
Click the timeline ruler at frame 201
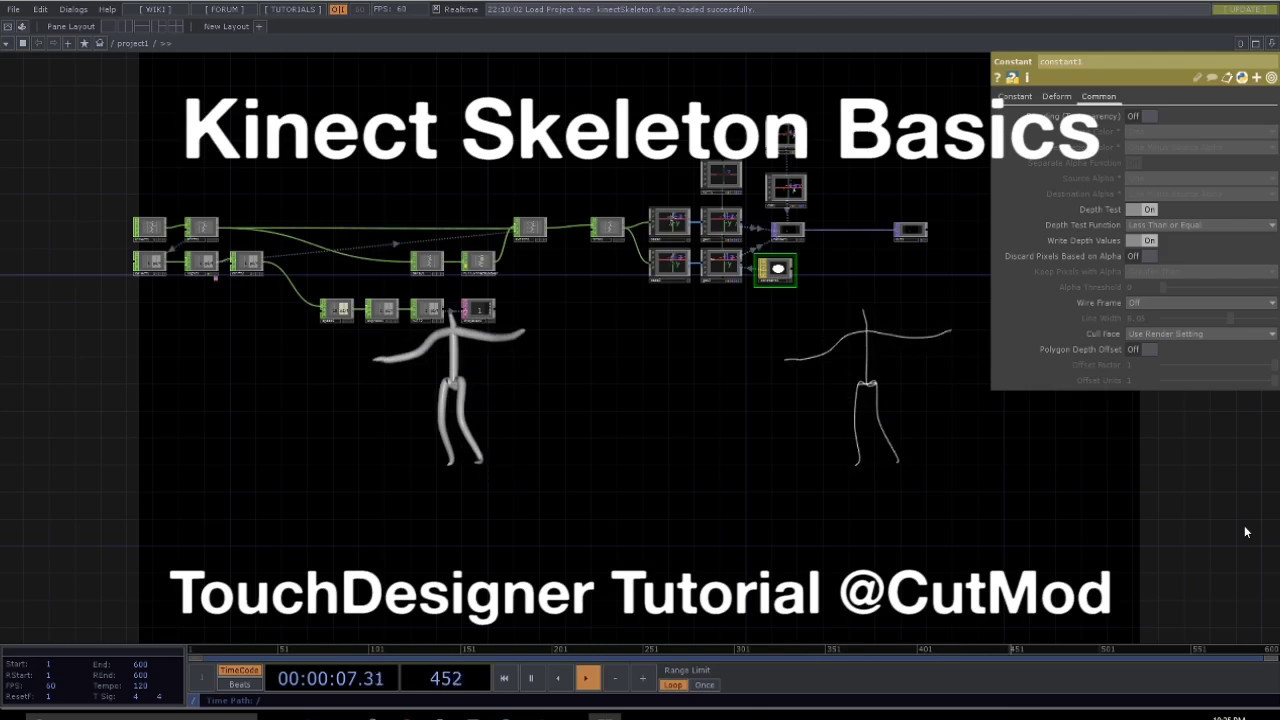[x=560, y=649]
